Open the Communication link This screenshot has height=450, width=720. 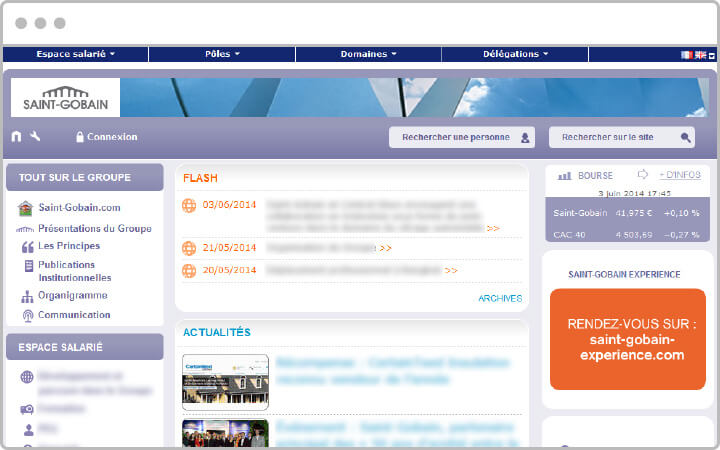coord(74,315)
